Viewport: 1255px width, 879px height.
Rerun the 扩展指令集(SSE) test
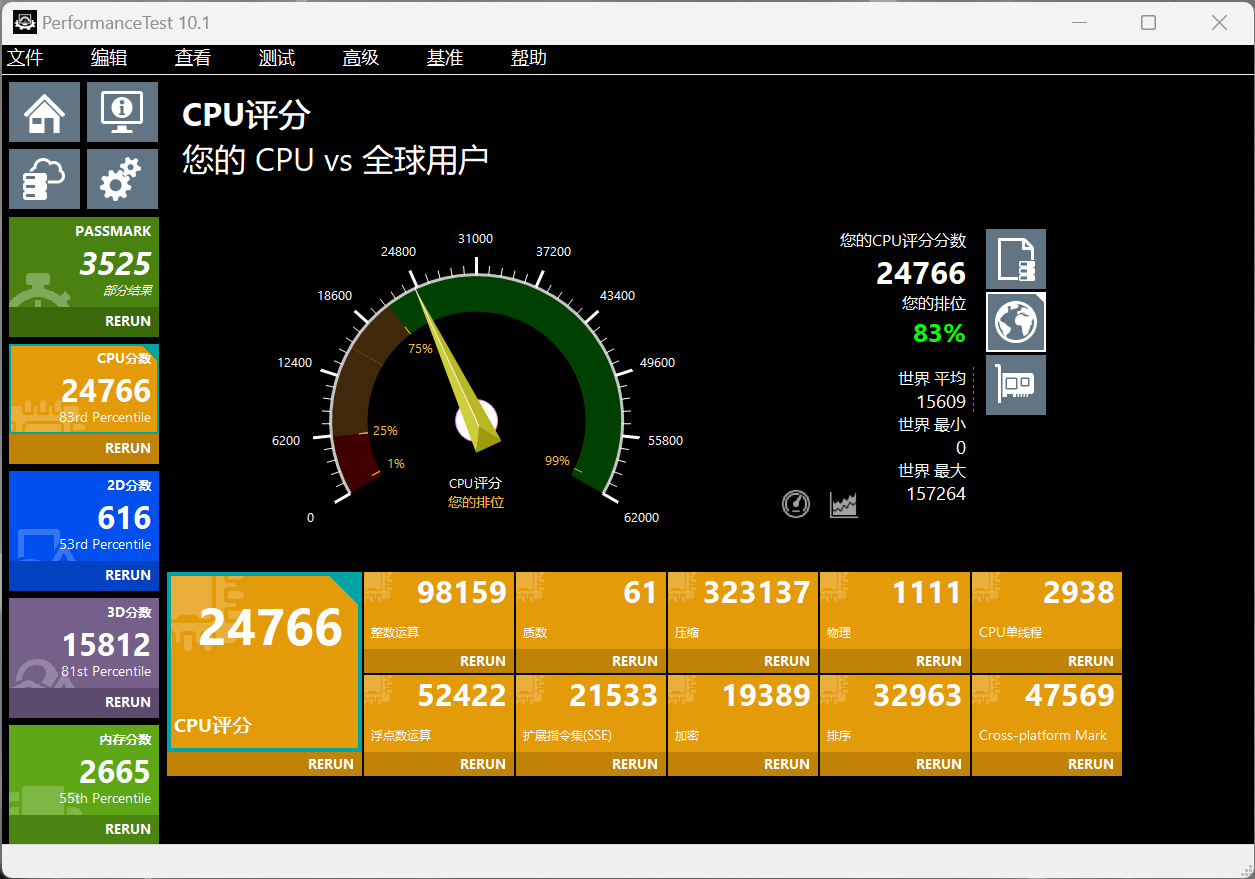635,765
